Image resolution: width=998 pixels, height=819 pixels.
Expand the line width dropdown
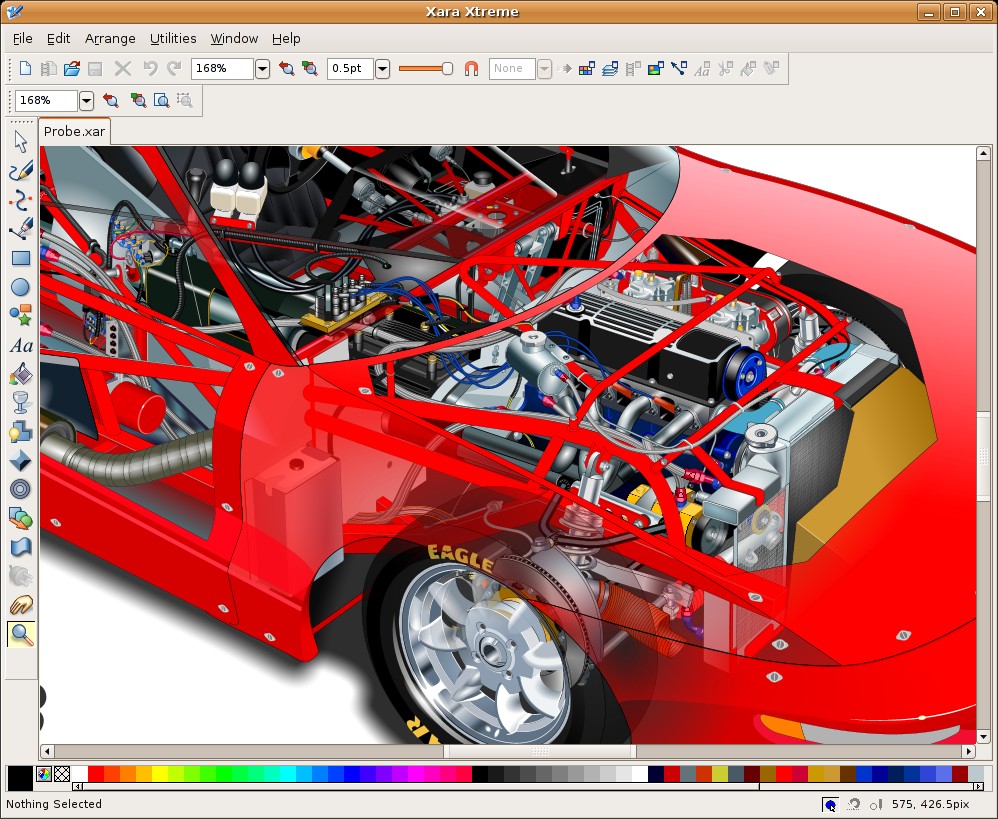pos(382,68)
